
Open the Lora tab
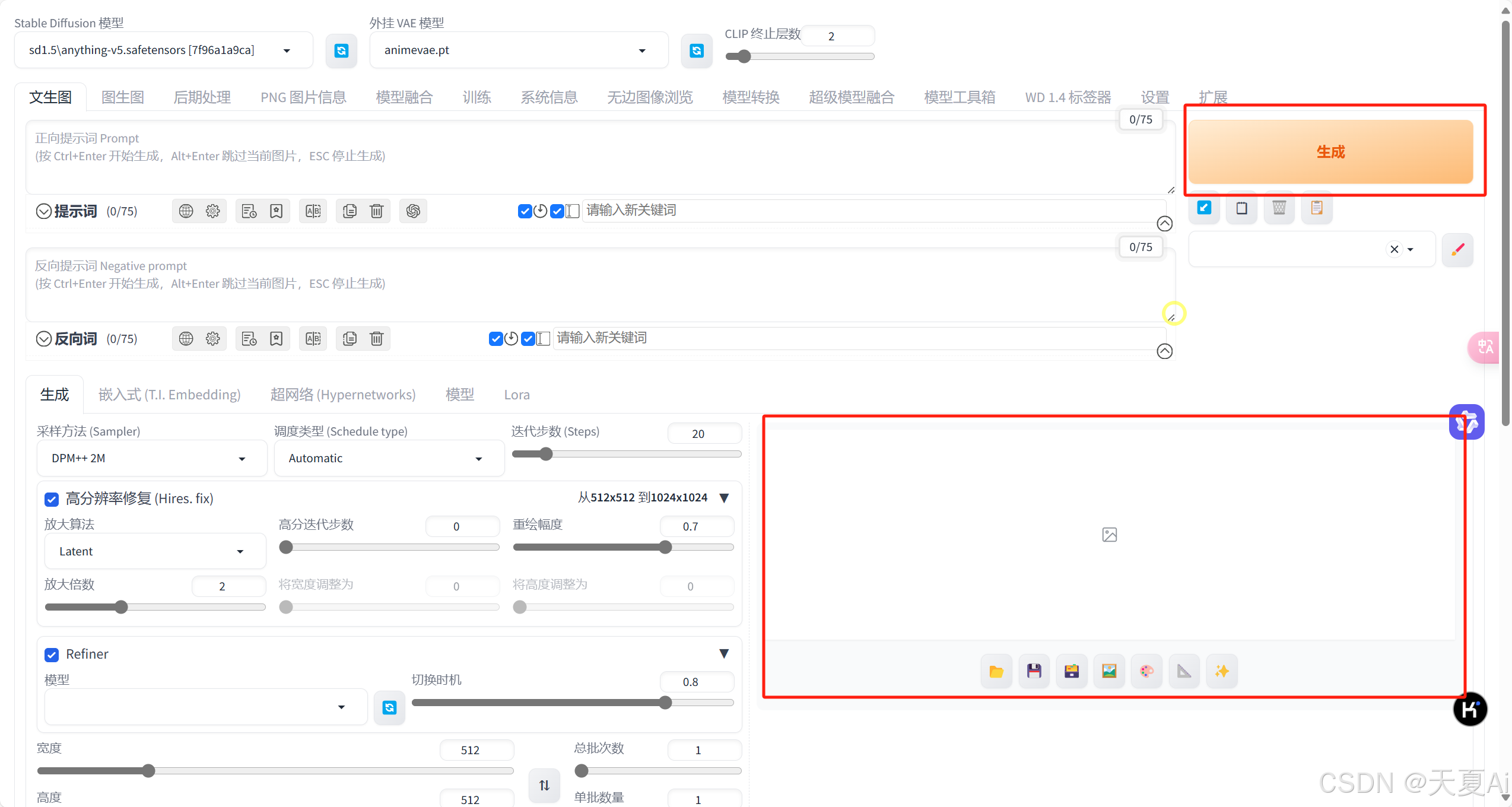pos(516,395)
